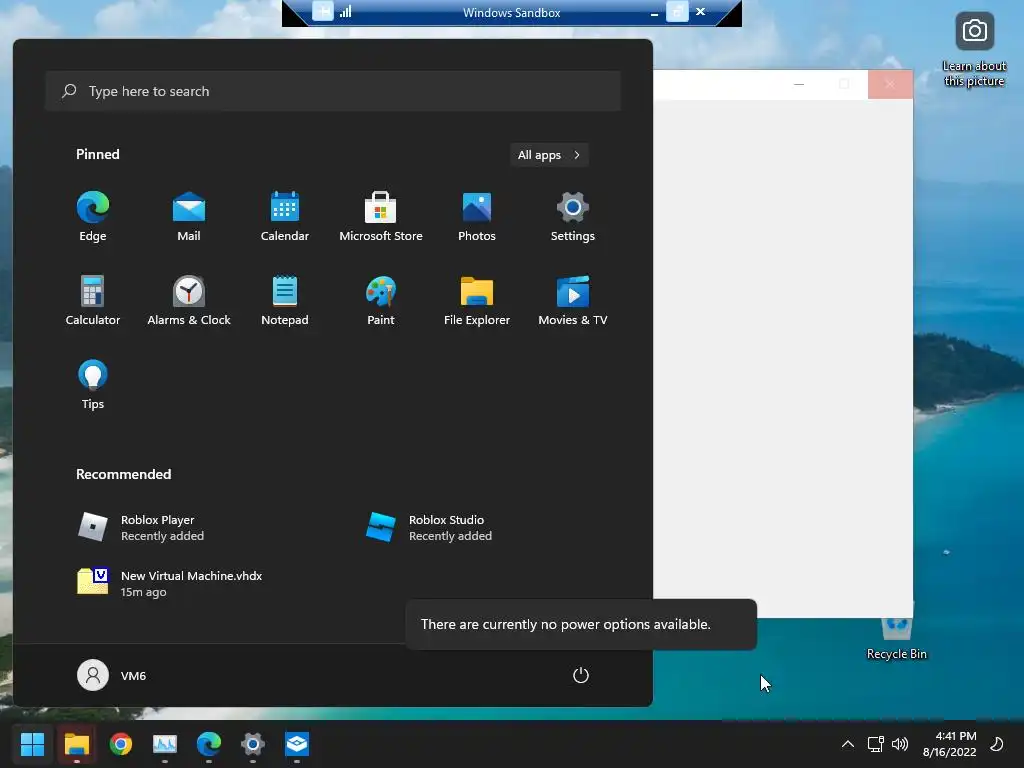Close the Windows Sandbox connection bar
1024x768 pixels.
point(701,11)
